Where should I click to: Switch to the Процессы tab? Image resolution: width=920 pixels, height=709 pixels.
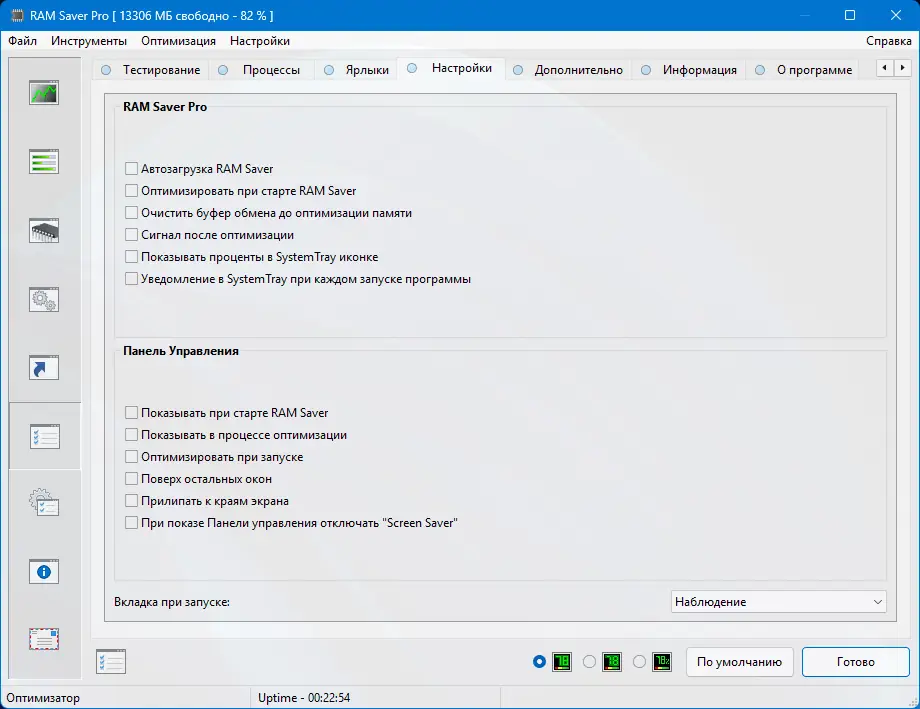point(261,70)
